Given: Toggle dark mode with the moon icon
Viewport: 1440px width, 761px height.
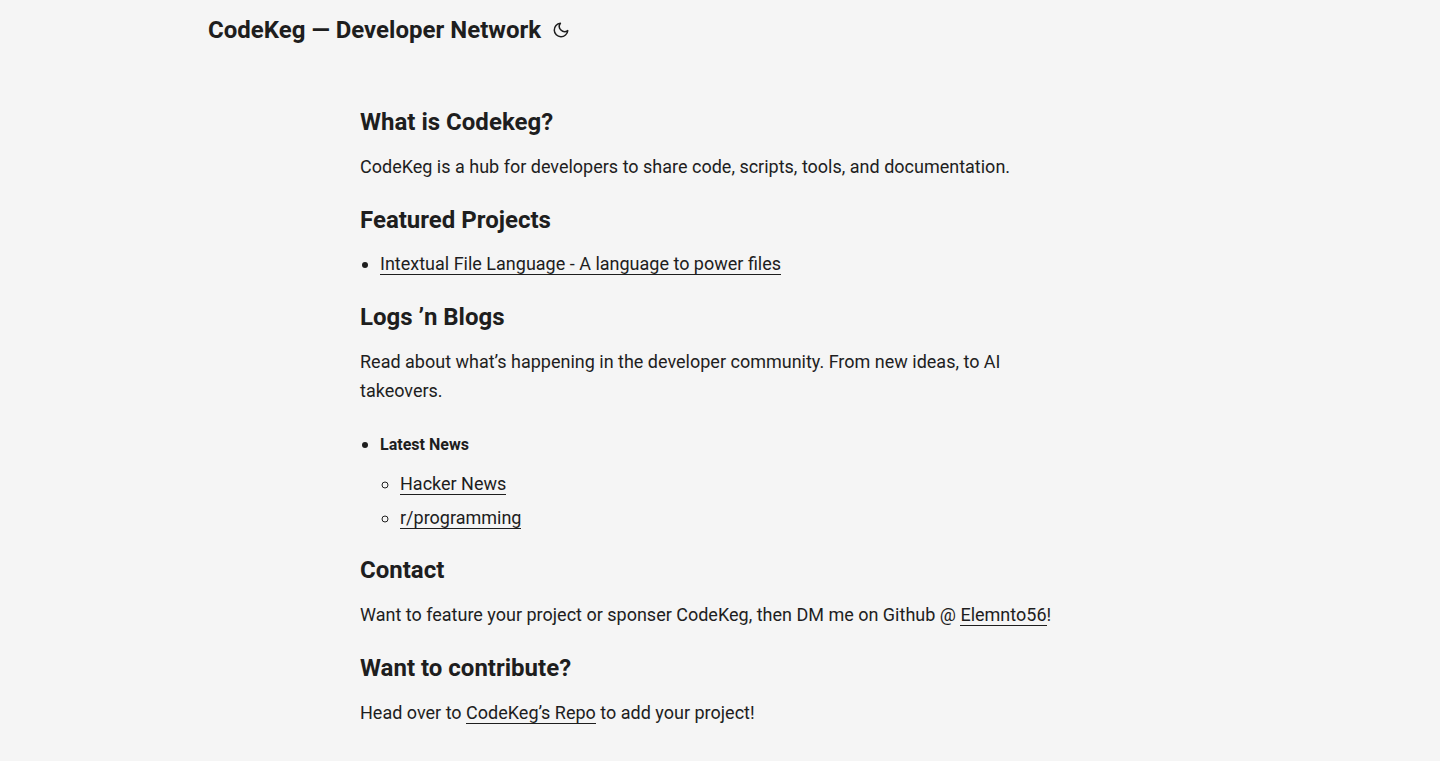Looking at the screenshot, I should click(x=561, y=30).
